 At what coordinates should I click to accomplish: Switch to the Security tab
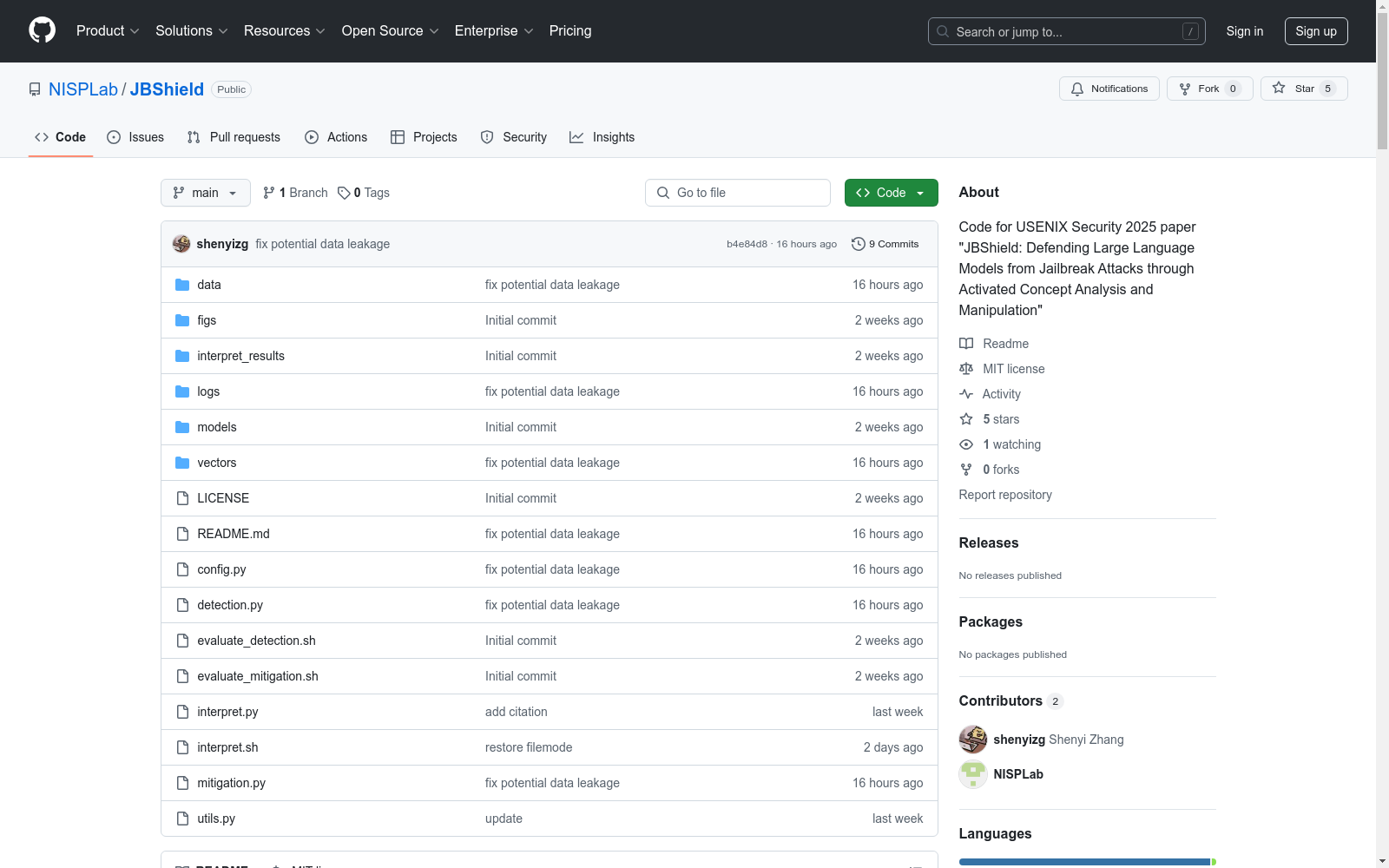[x=514, y=137]
